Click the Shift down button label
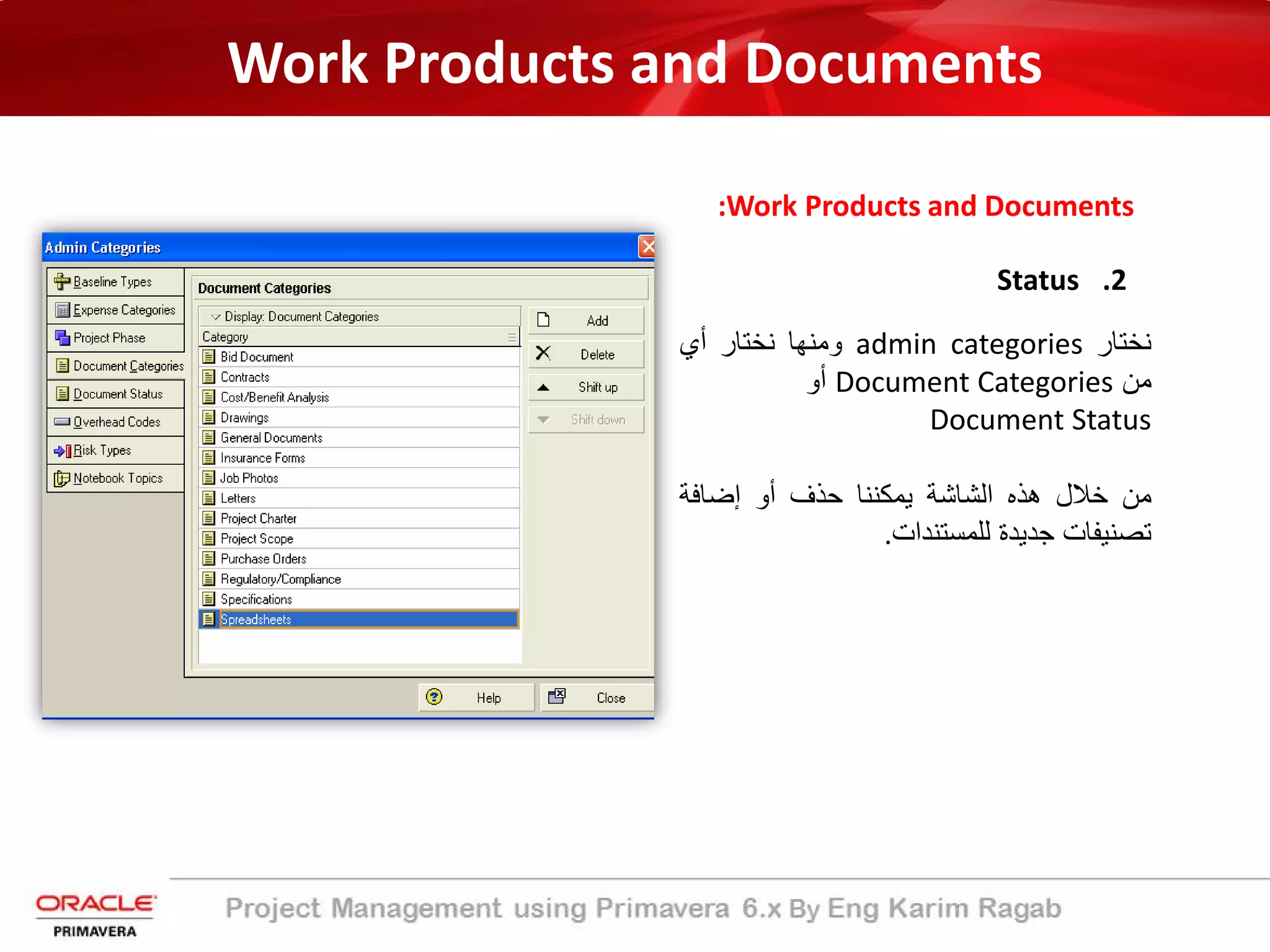Screen dimensions: 1270x952 (x=598, y=420)
